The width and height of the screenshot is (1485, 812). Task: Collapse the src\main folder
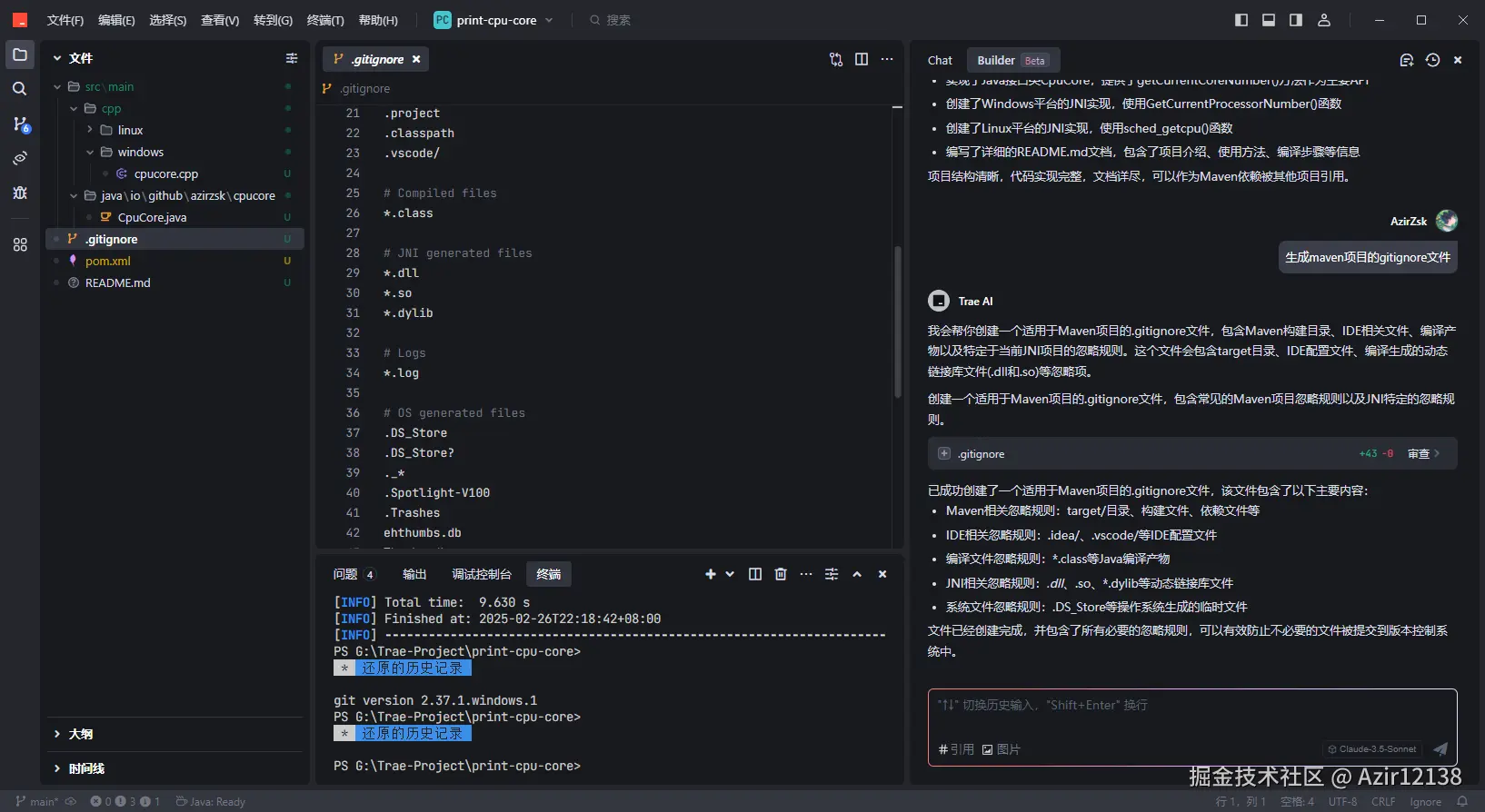tap(57, 87)
